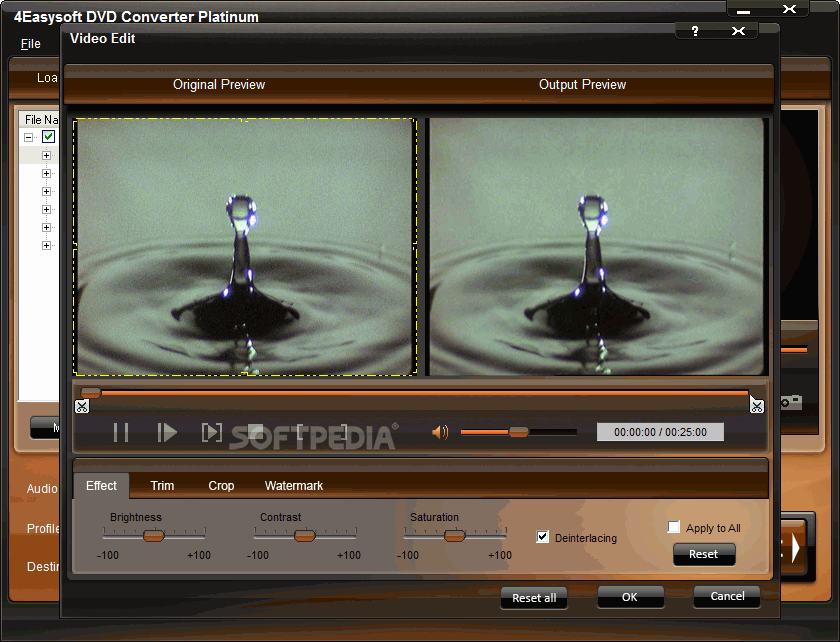Click the Reset button in Effect panel
840x642 pixels.
coord(704,554)
